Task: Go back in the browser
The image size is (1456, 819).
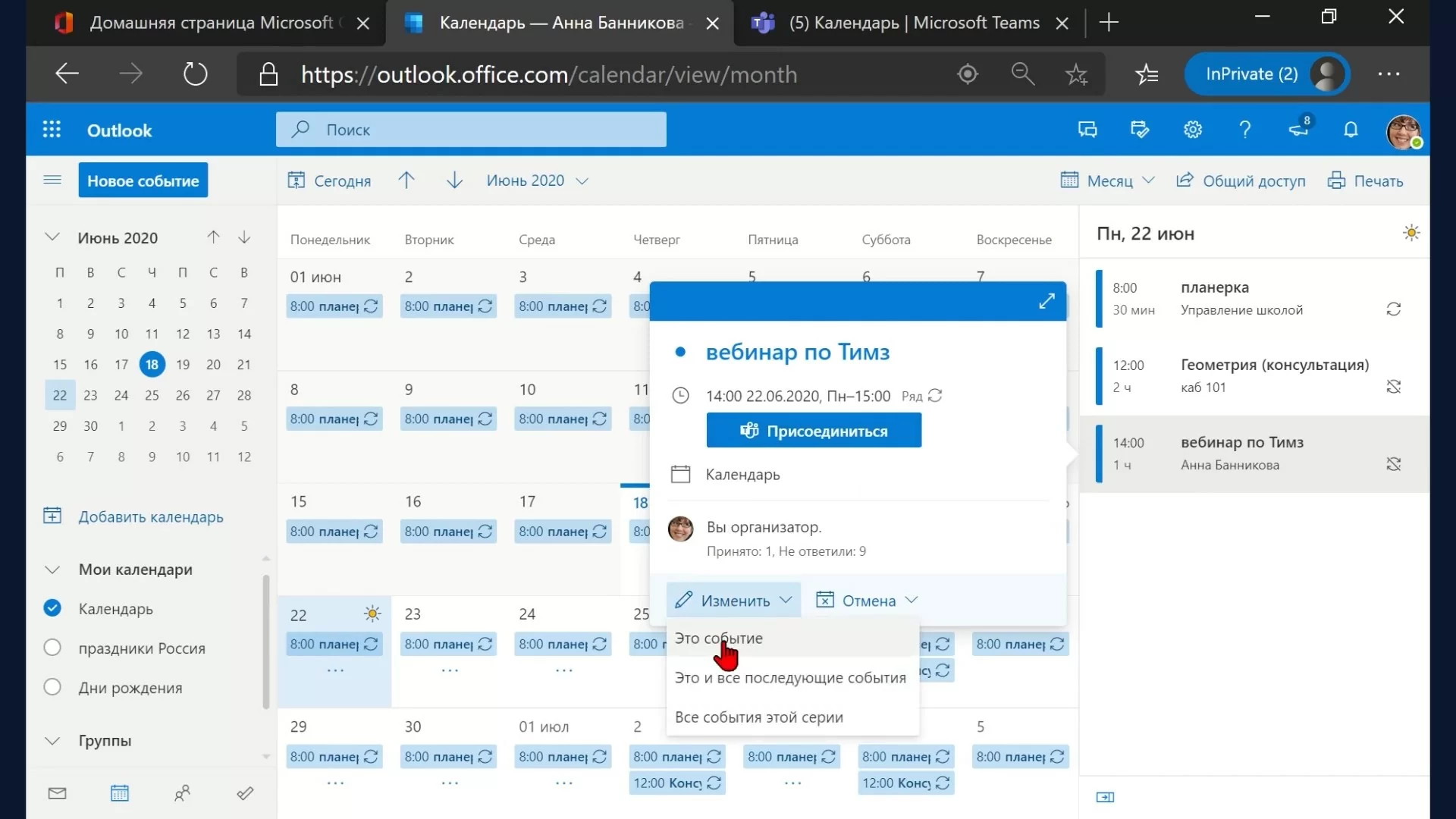Action: [x=67, y=74]
